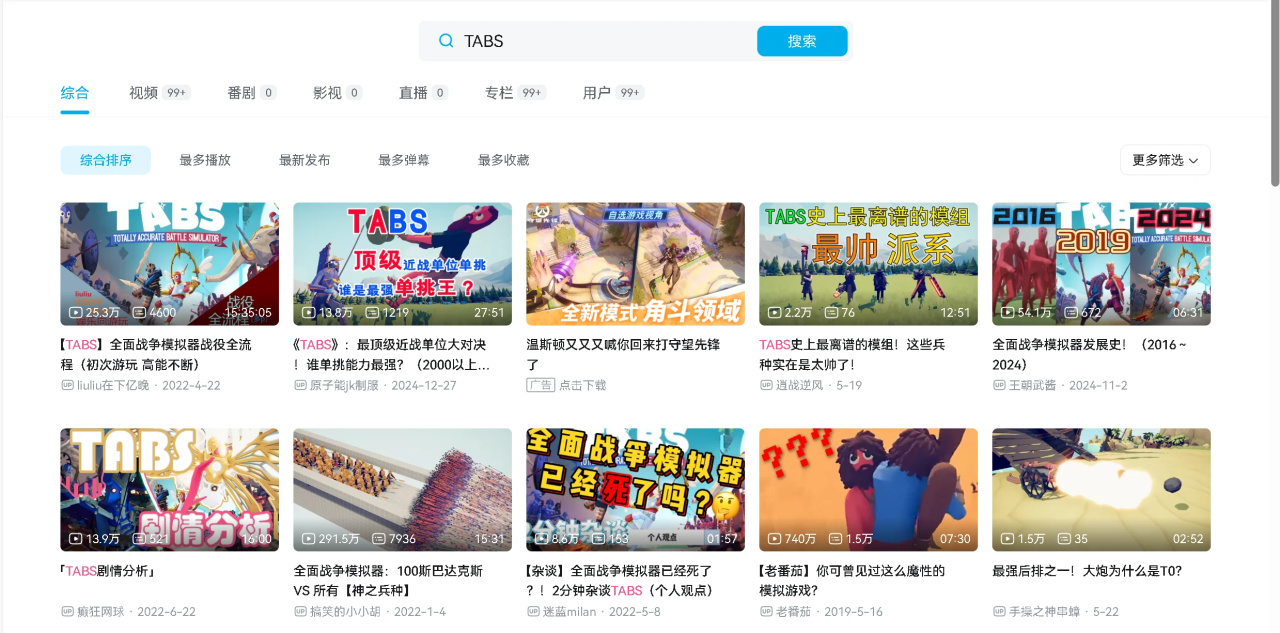1280x633 pixels.
Task: Visit uploader 原子能jk制服
Action: tap(344, 385)
